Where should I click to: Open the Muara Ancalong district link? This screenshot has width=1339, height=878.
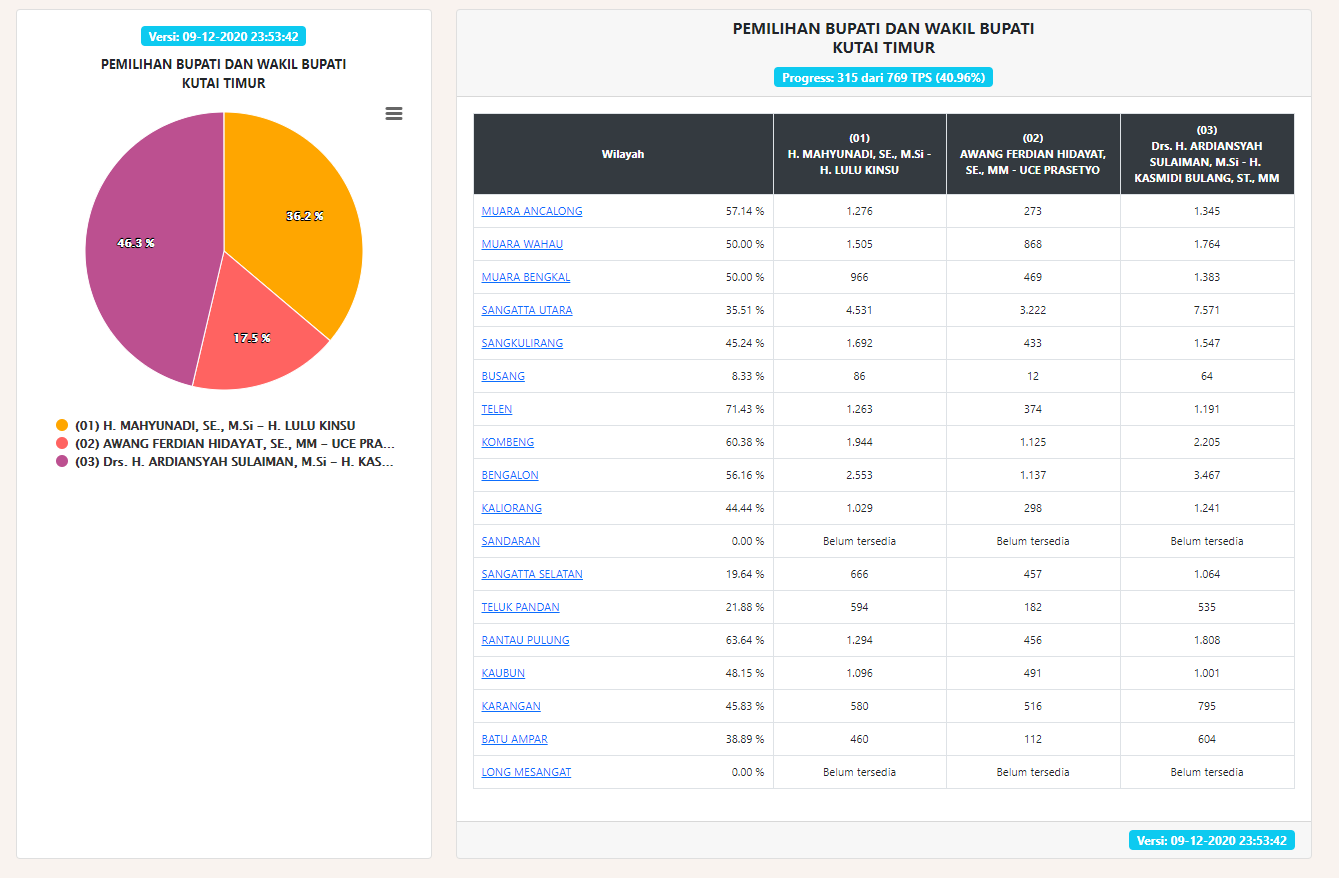click(x=532, y=211)
